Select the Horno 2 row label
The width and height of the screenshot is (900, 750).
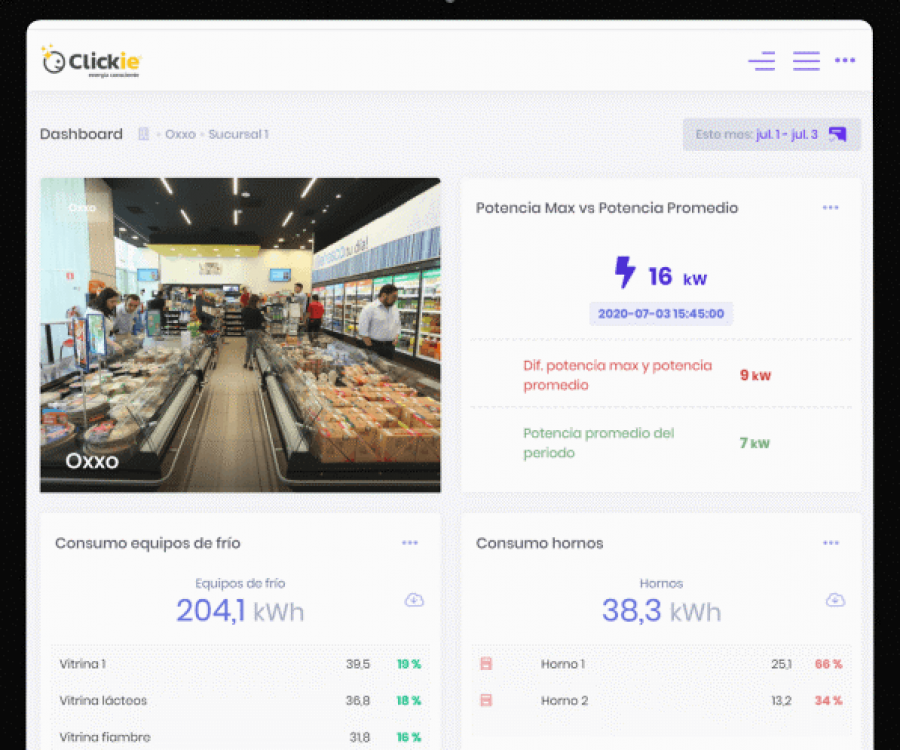[x=564, y=701]
